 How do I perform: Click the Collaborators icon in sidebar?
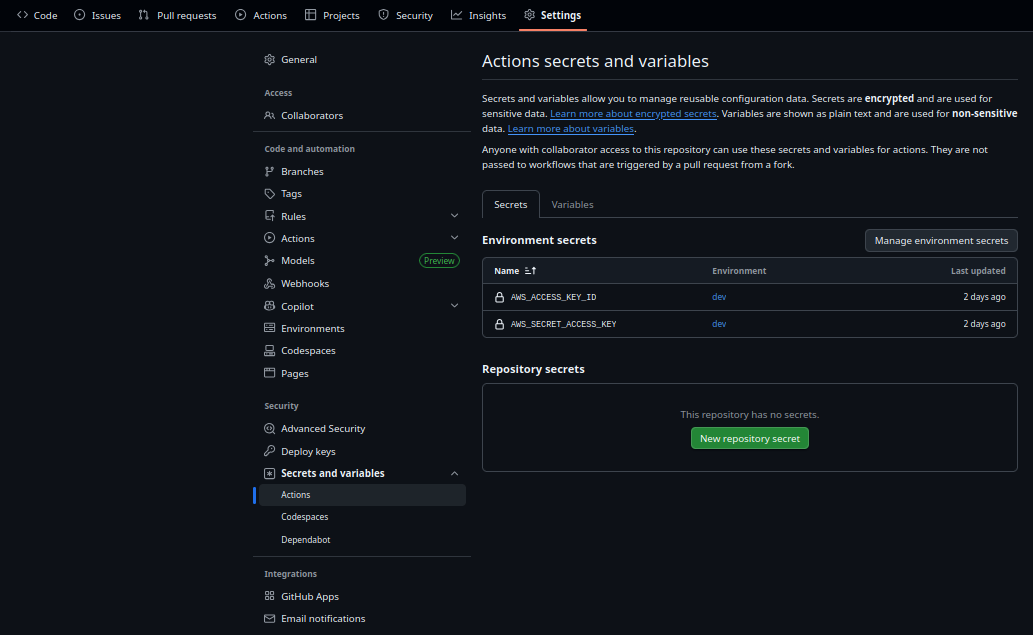(268, 115)
